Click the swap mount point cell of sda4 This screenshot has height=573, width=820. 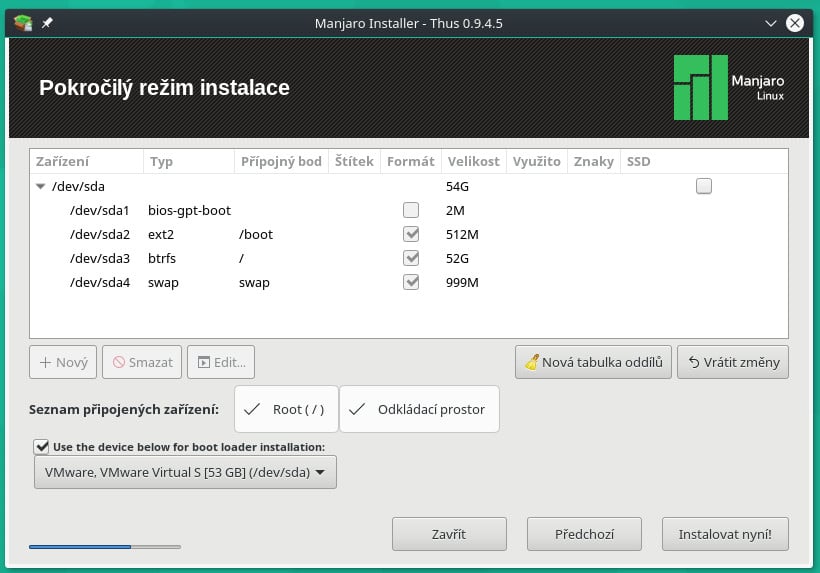(254, 282)
